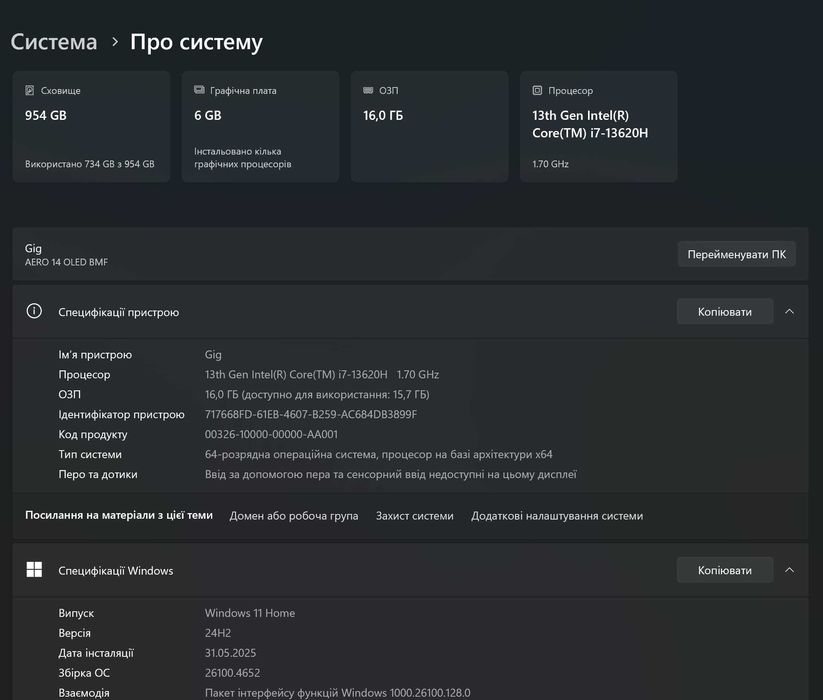Click the Про систему page title
Viewport: 823px width, 700px height.
point(196,42)
